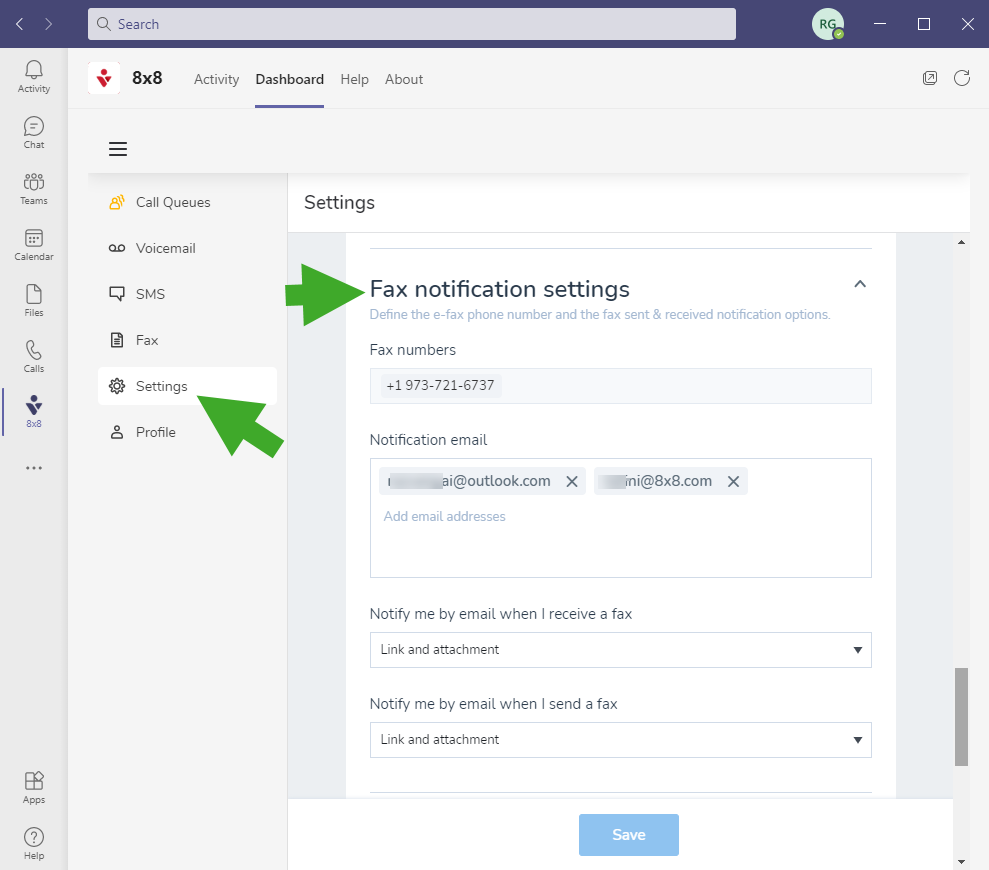Remove the outlook.com notification email
989x870 pixels.
[572, 482]
